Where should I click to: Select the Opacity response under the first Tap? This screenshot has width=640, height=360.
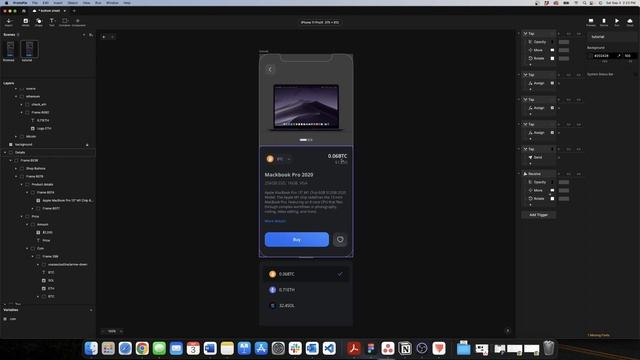(540, 42)
